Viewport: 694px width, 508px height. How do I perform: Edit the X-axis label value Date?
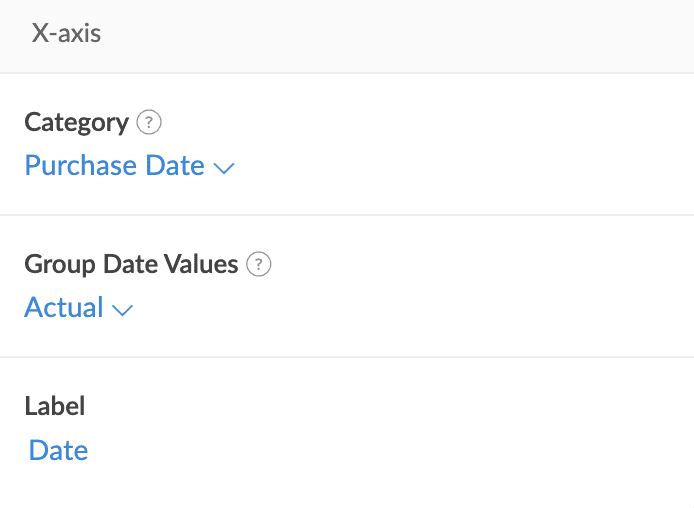tap(59, 450)
